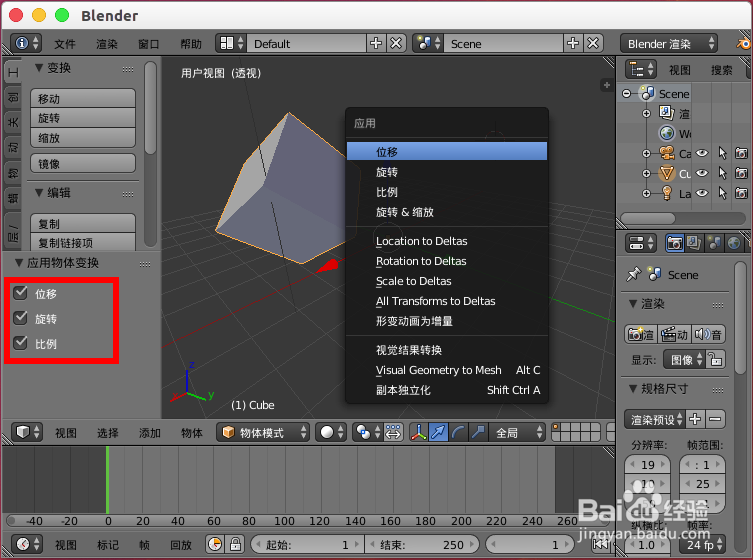Open the 图像 display dropdown
The image size is (753, 560).
click(684, 359)
